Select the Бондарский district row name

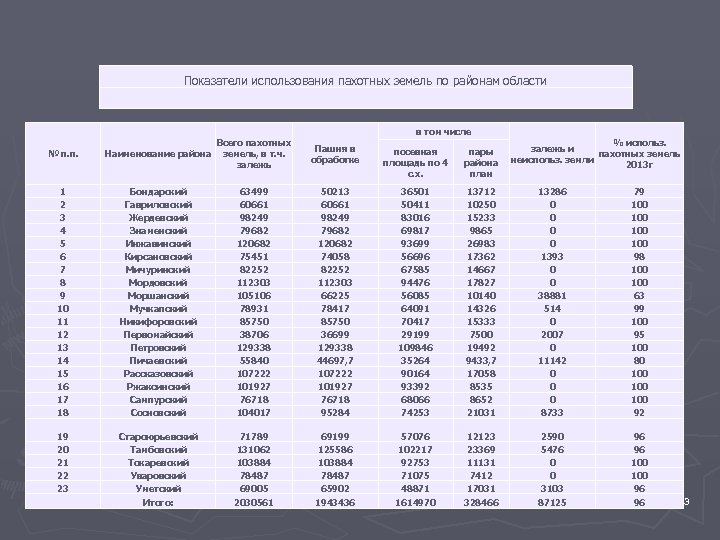coord(158,191)
